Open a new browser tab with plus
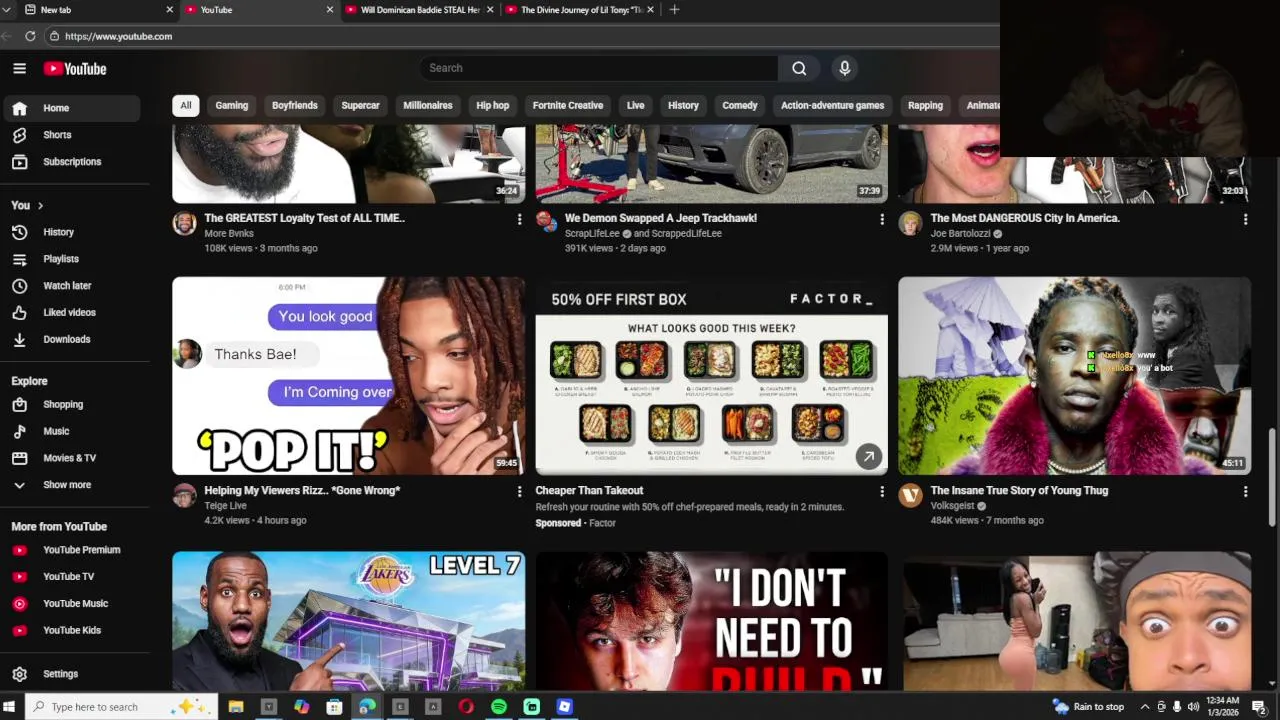This screenshot has height=720, width=1280. 674,10
